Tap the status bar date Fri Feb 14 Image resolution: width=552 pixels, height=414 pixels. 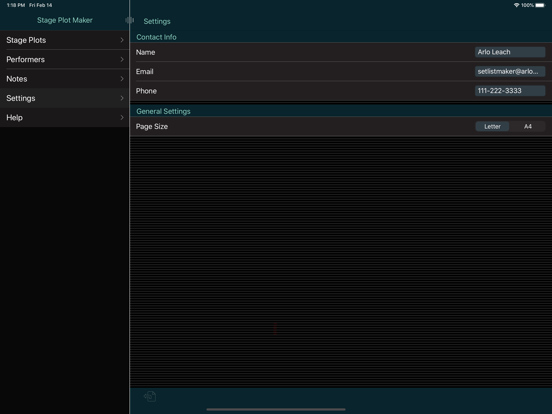[40, 5]
